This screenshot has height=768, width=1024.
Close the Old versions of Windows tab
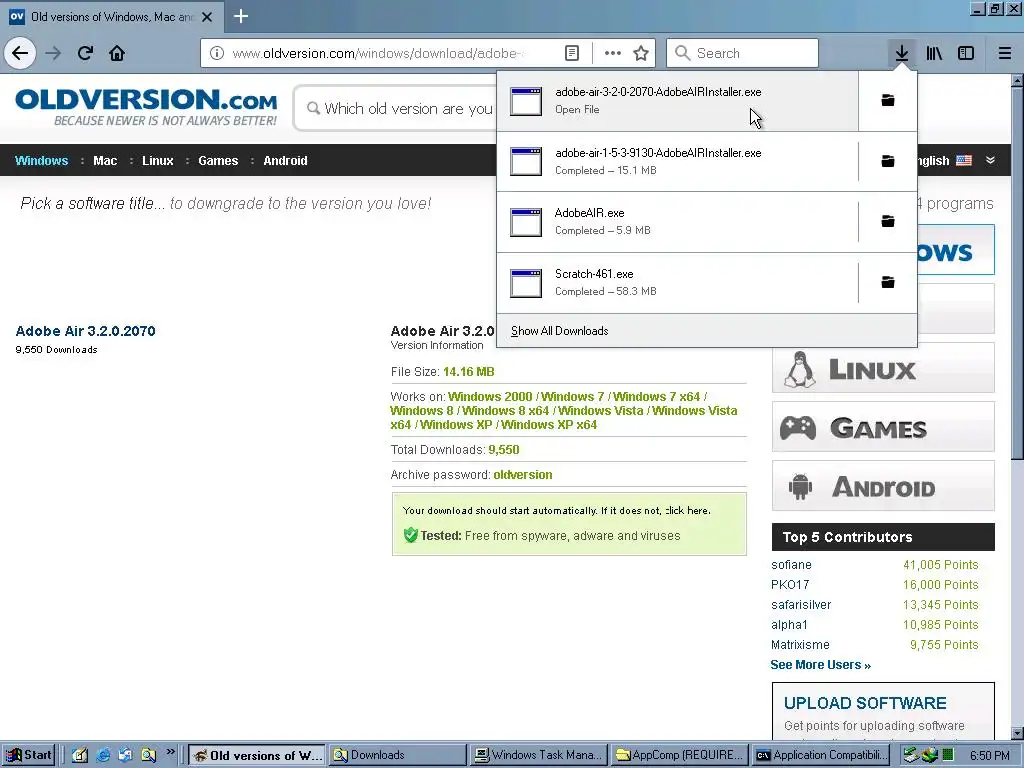click(207, 17)
